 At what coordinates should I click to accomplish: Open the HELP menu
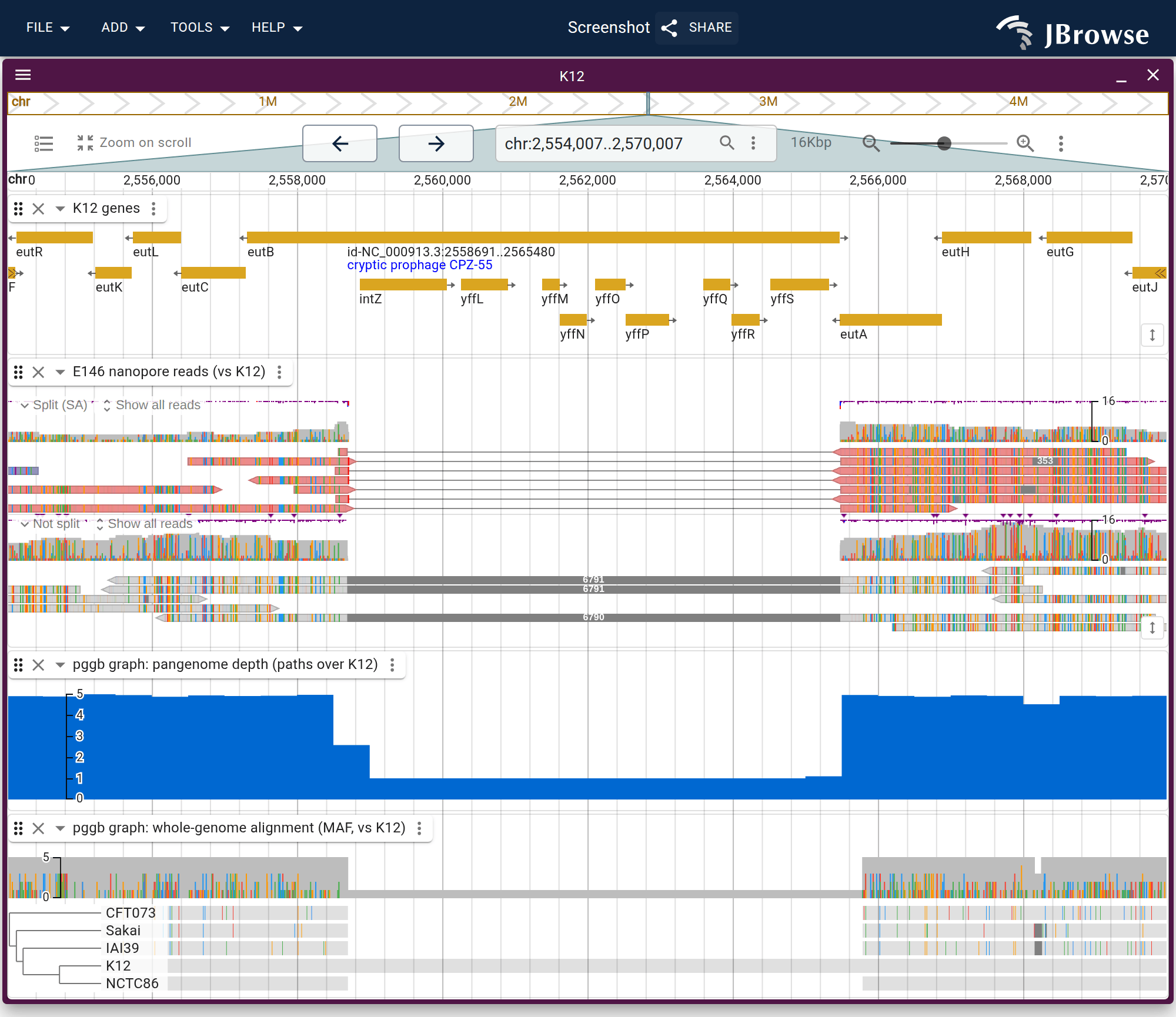point(276,28)
